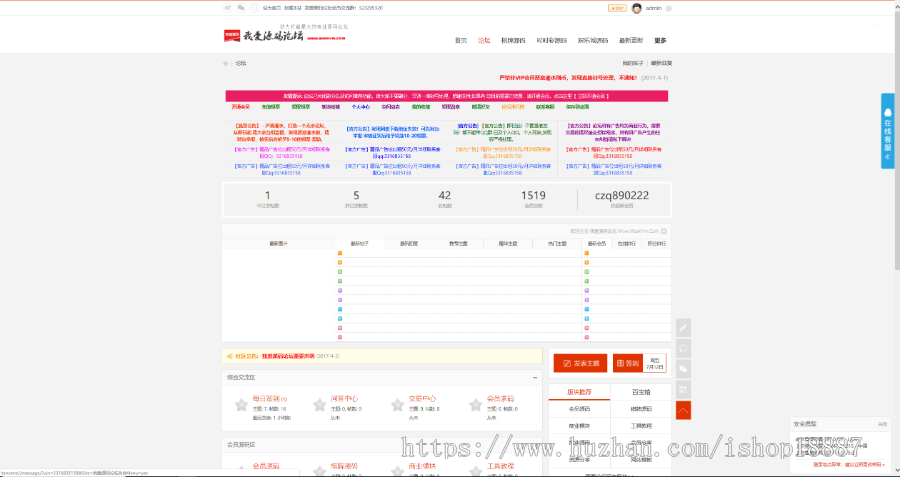The width and height of the screenshot is (900, 477).
Task: Collapse the 综合交流区 section
Action: (535, 378)
